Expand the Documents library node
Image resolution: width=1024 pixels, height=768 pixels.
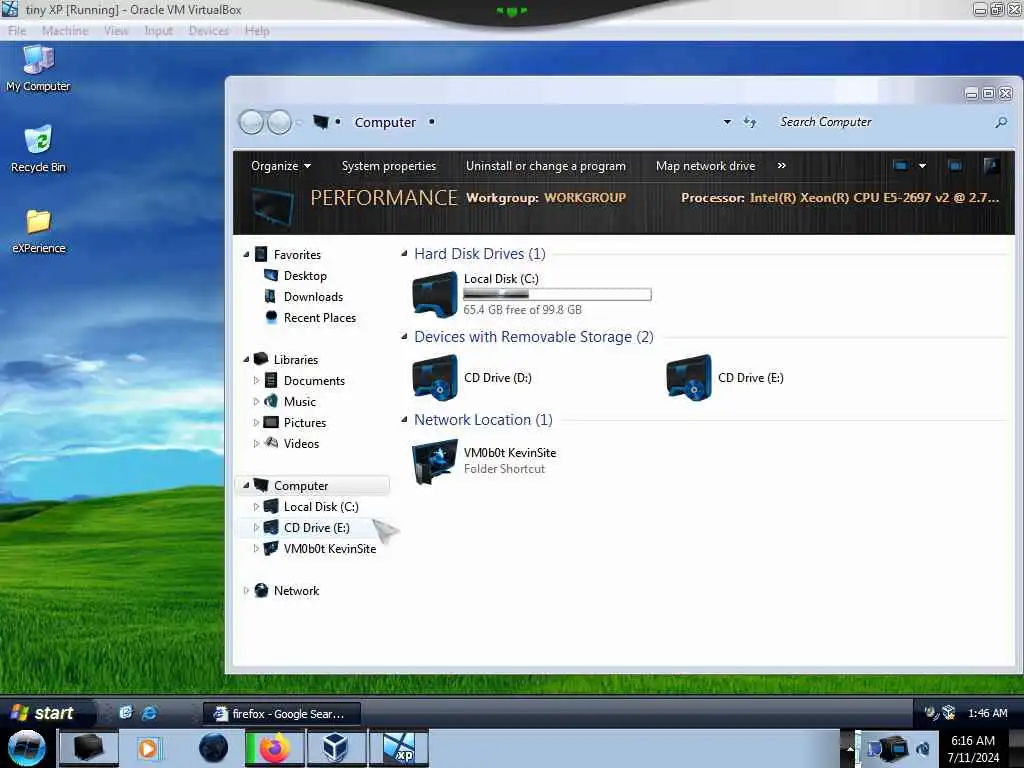256,381
